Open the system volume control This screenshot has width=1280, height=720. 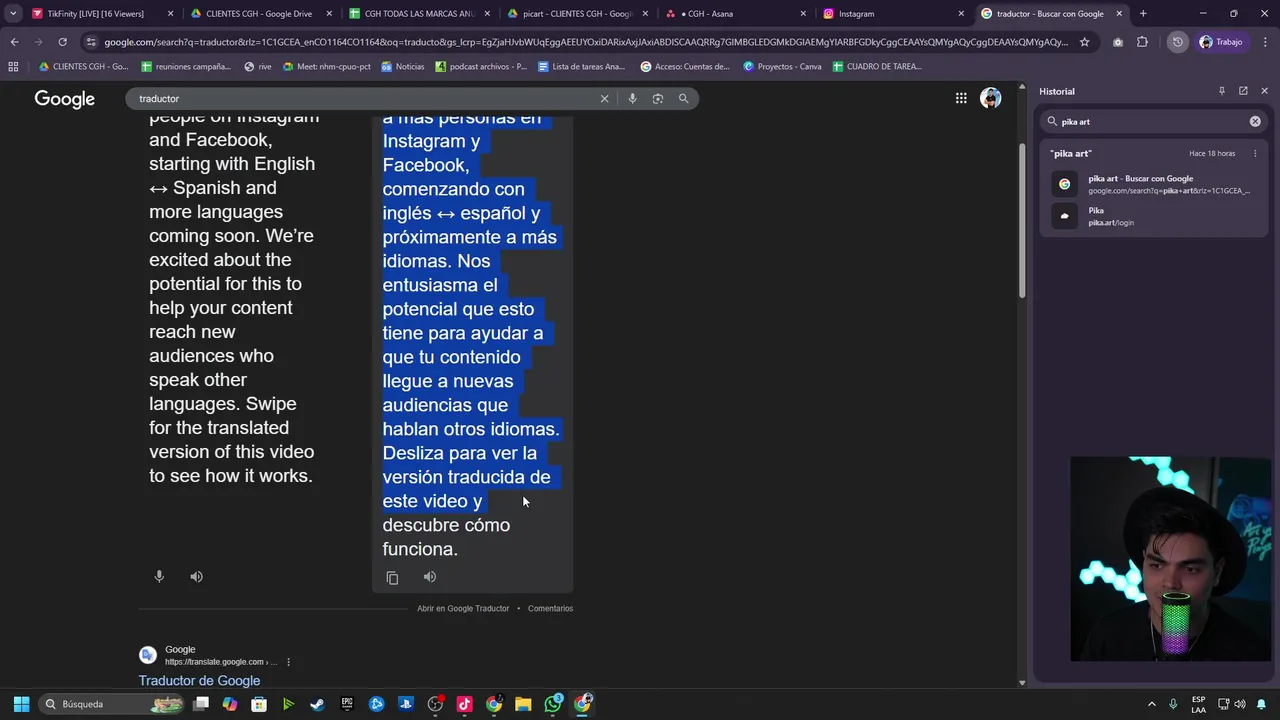(x=1240, y=704)
